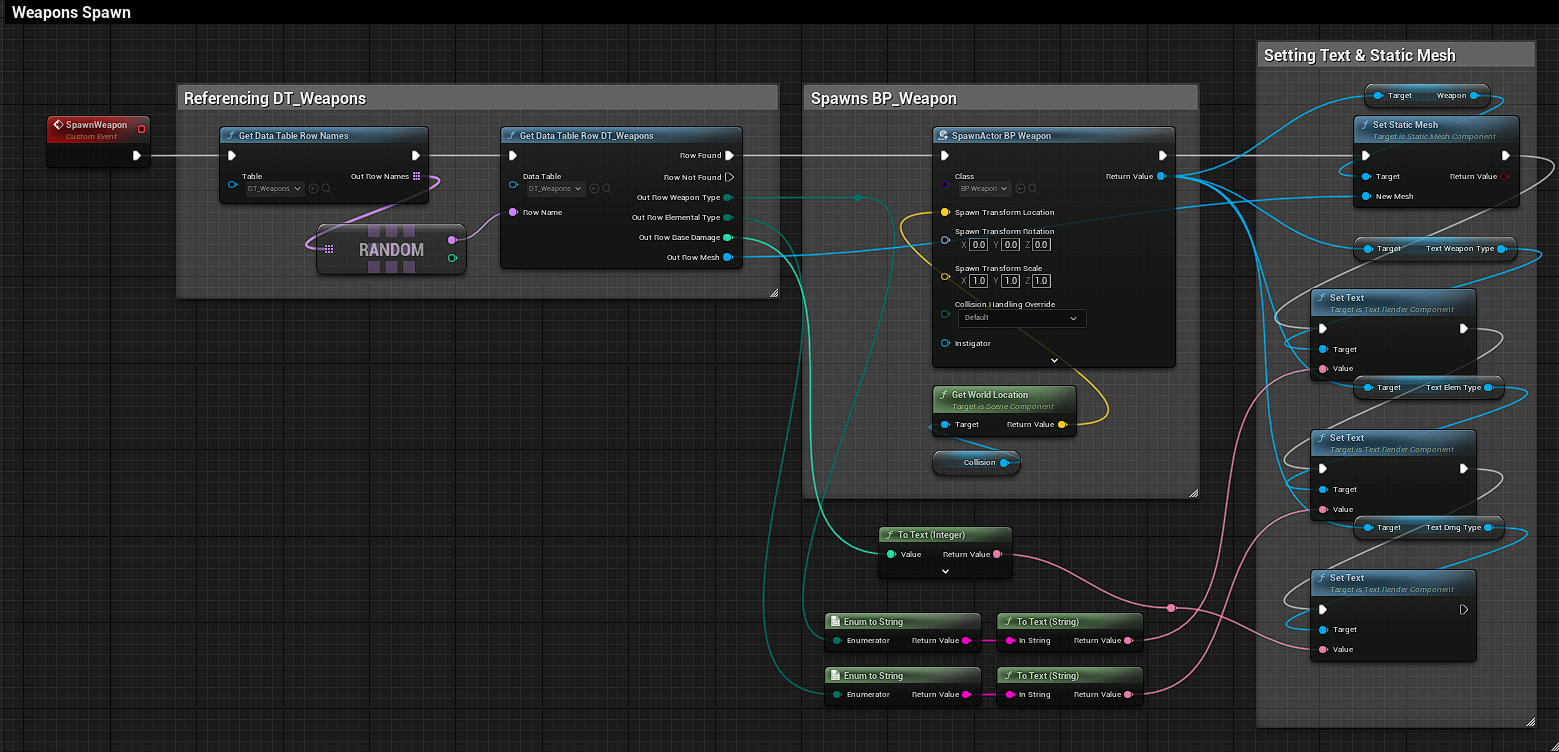Click the Weapons Spawn header title

[71, 13]
